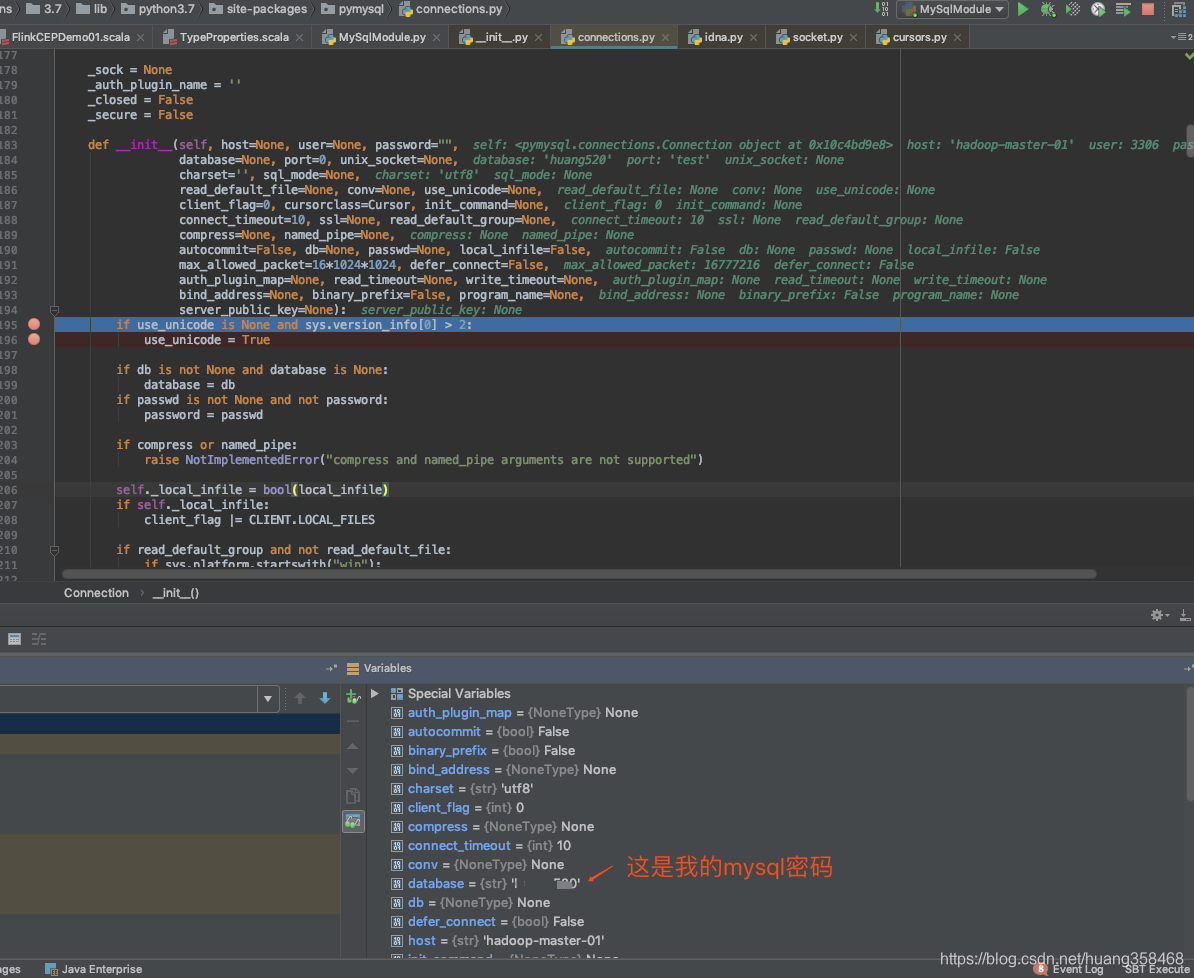Open the profiler icon in the toolbar

1097,10
